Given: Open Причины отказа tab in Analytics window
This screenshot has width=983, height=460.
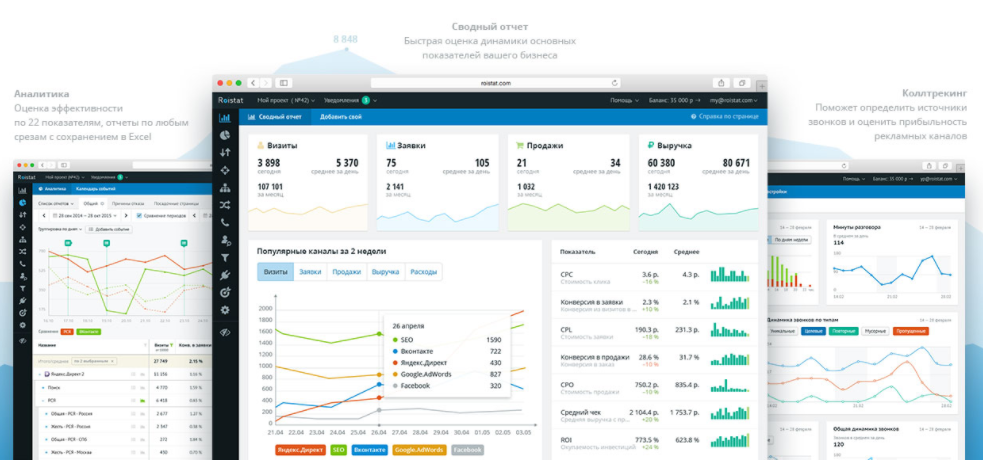Looking at the screenshot, I should click(127, 204).
